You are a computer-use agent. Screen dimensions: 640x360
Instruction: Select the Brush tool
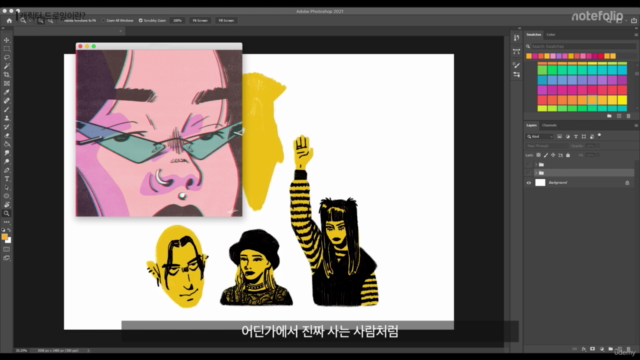[x=7, y=109]
